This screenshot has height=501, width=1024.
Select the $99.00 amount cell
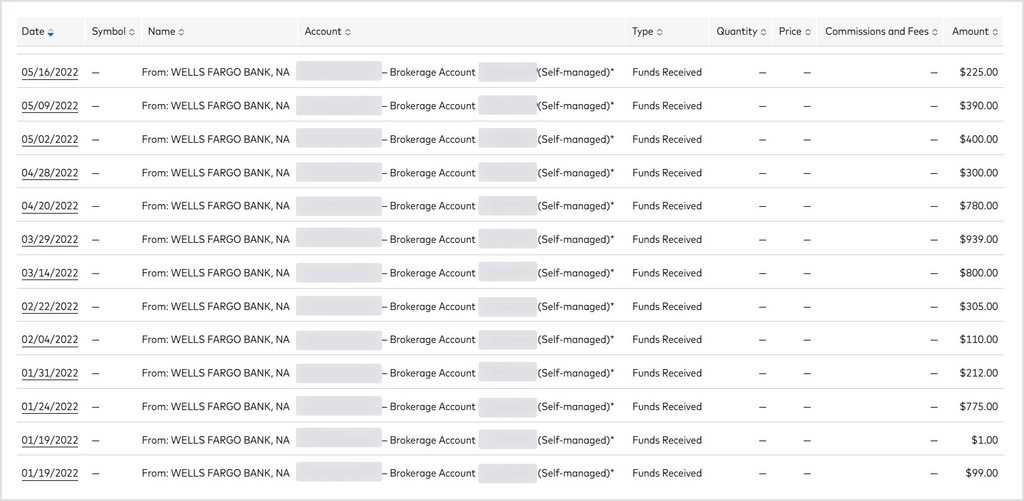click(x=982, y=473)
